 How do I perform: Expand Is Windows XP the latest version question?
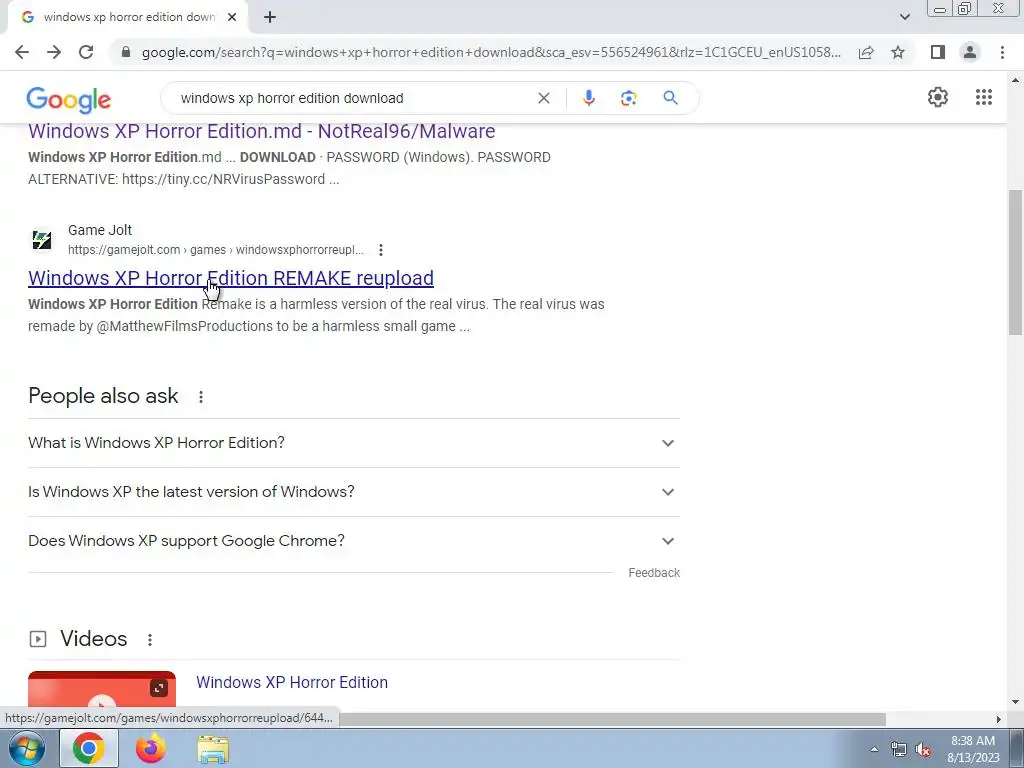pyautogui.click(x=353, y=492)
